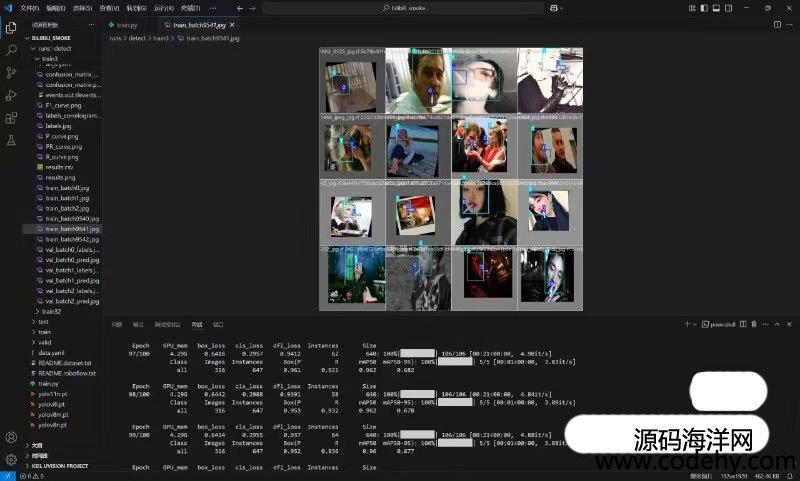Open the Explorer view in the activity bar

pos(11,28)
